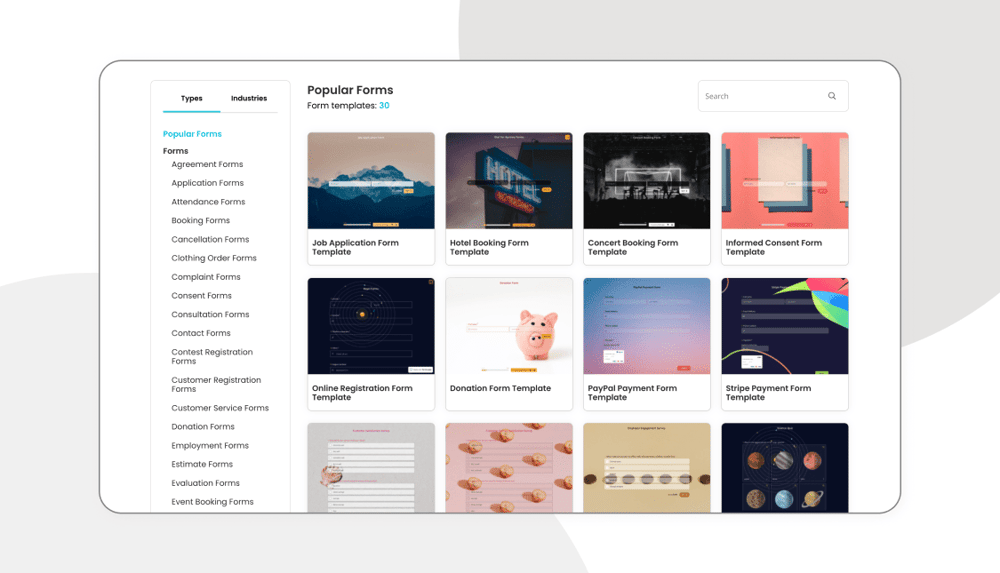This screenshot has width=1000, height=573.
Task: Select the Donation Form piggy bank thumbnail
Action: (x=509, y=326)
